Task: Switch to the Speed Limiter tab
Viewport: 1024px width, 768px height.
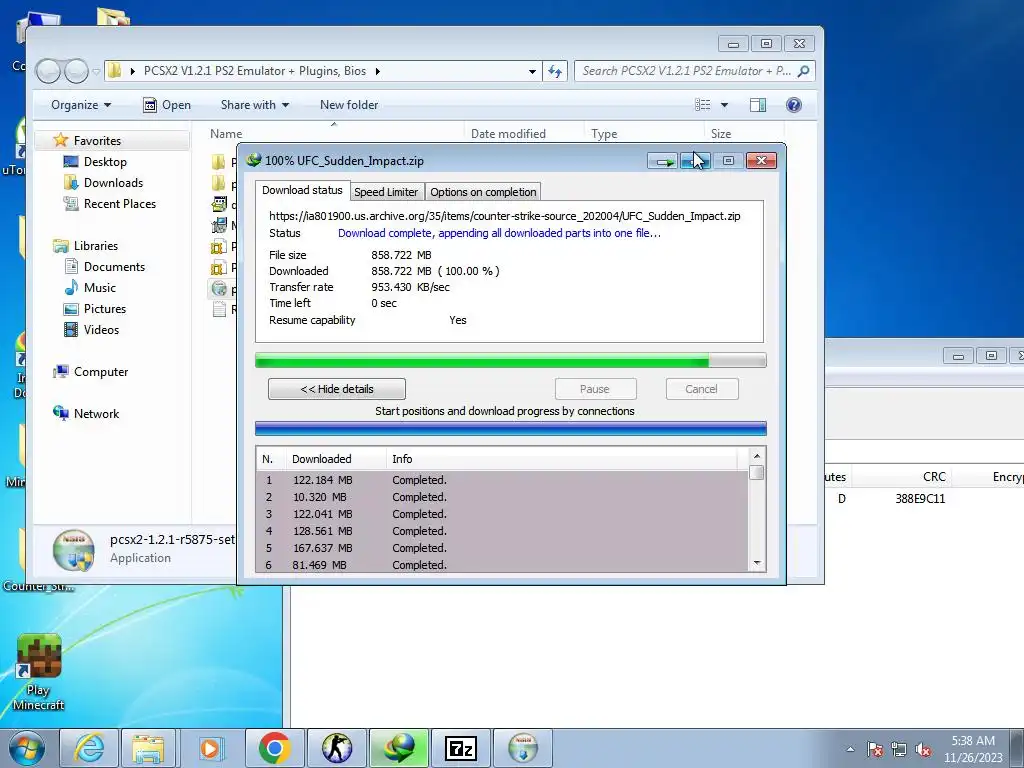Action: [x=386, y=192]
